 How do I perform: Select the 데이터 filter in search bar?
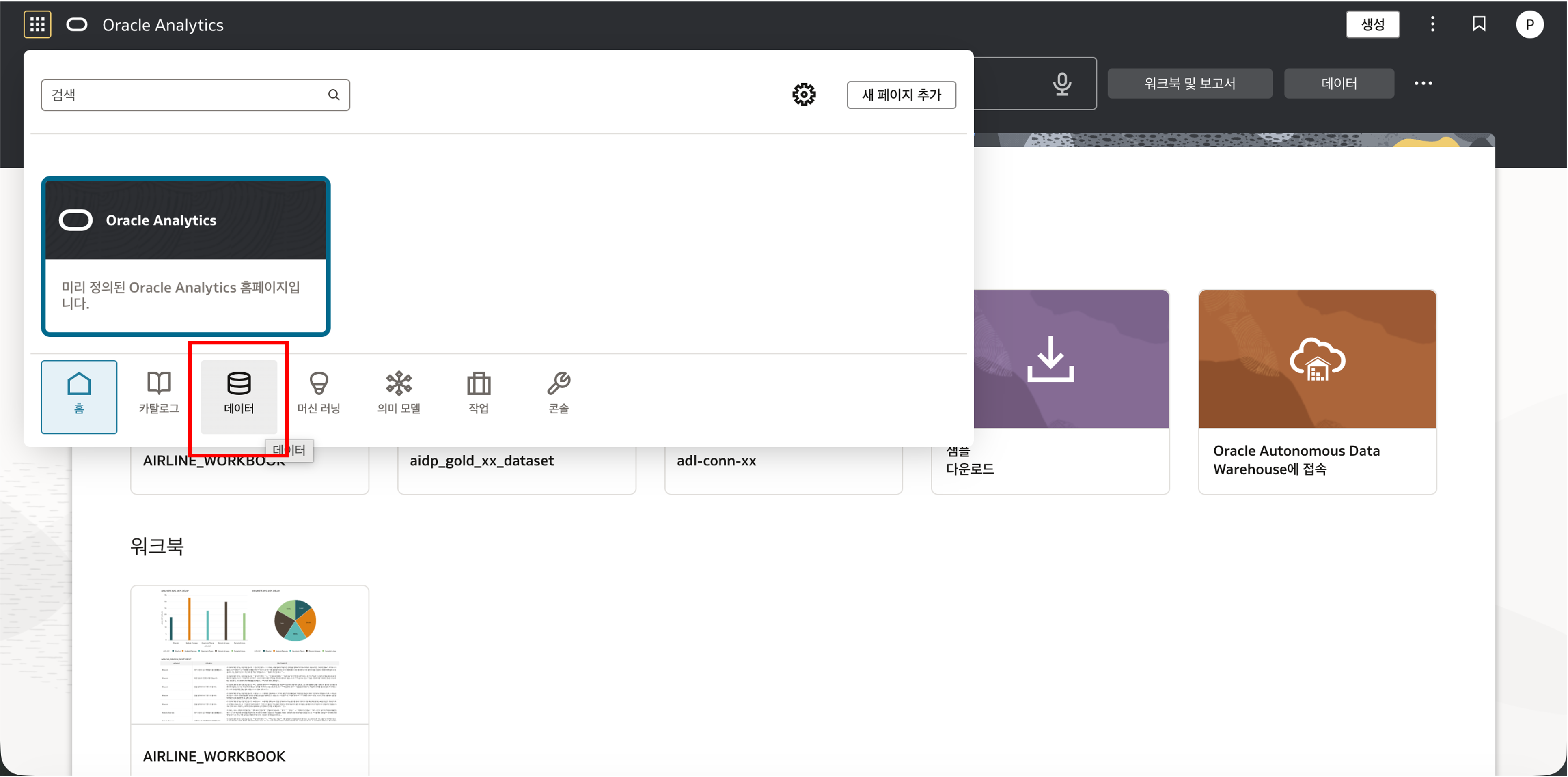click(1339, 83)
